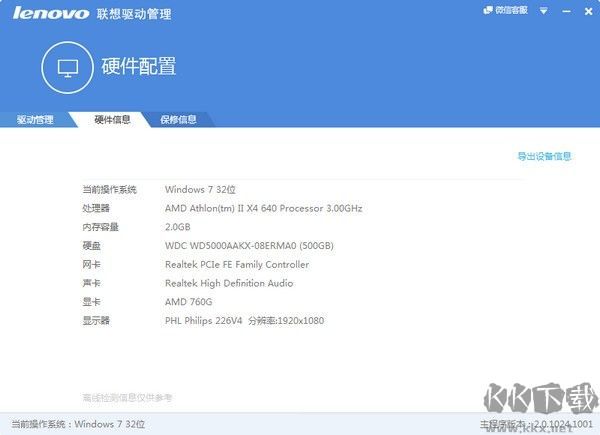
Task: Open the 保修信息 tab
Action: (178, 120)
